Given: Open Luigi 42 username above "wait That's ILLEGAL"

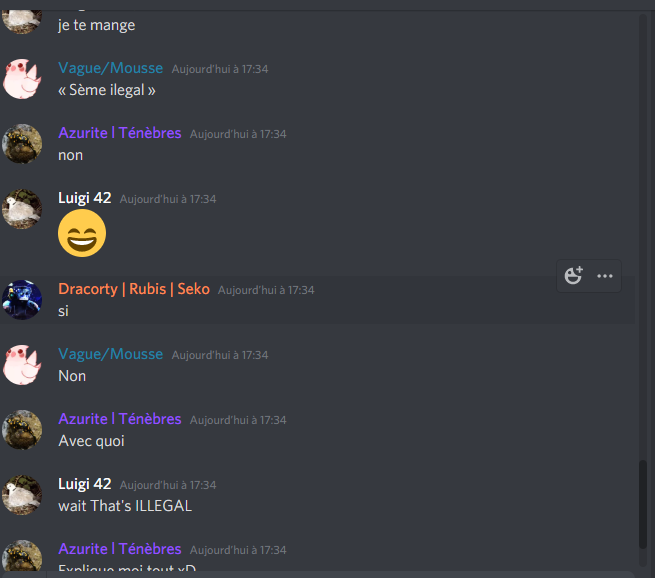Looking at the screenshot, I should tap(85, 484).
